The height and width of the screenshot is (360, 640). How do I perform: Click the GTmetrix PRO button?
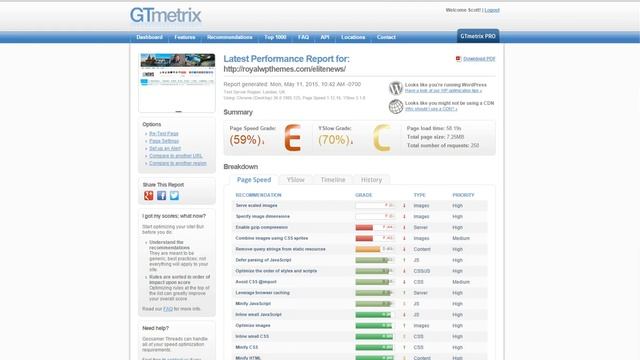478,36
